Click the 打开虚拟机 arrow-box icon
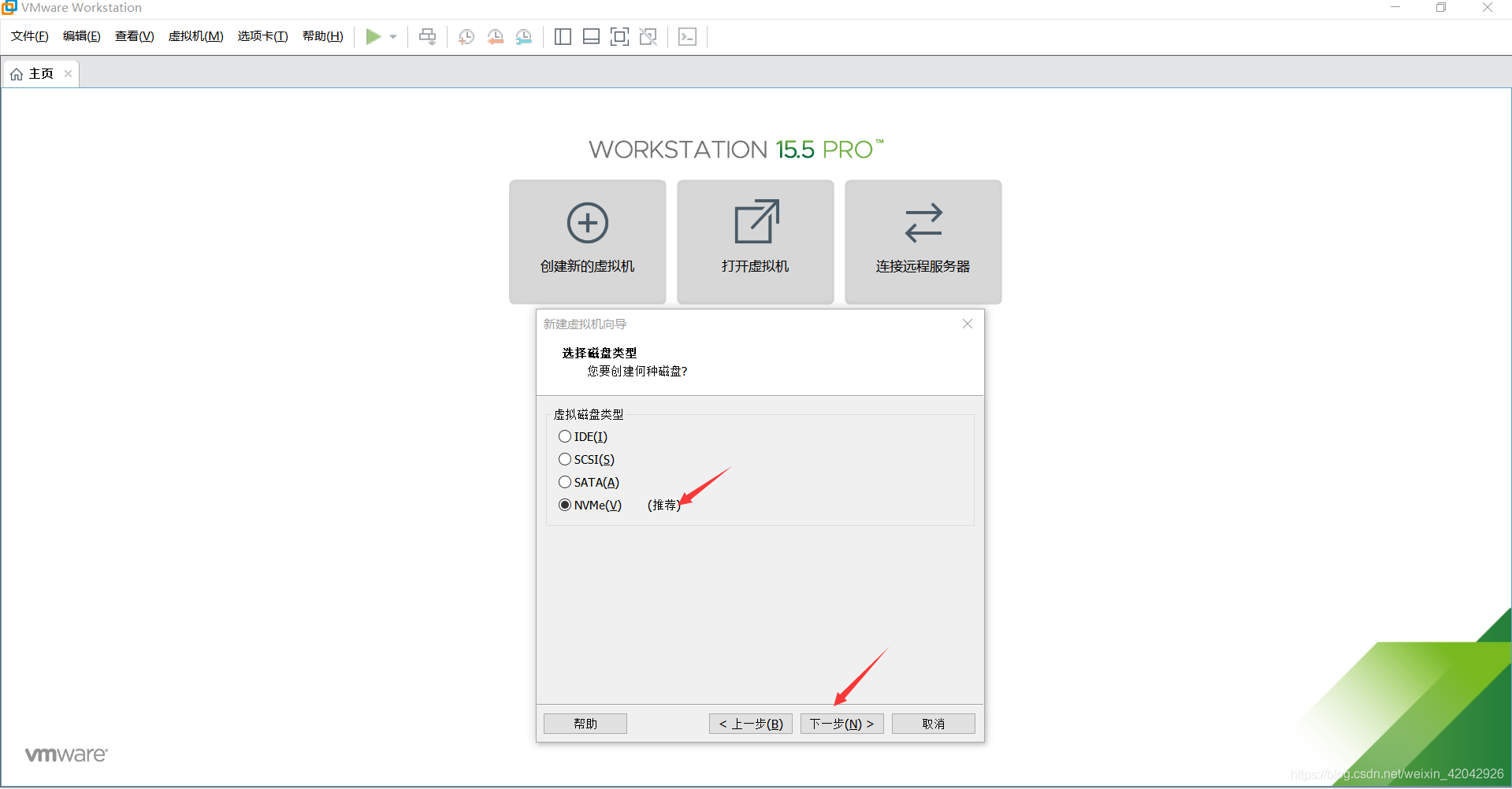 pos(756,221)
